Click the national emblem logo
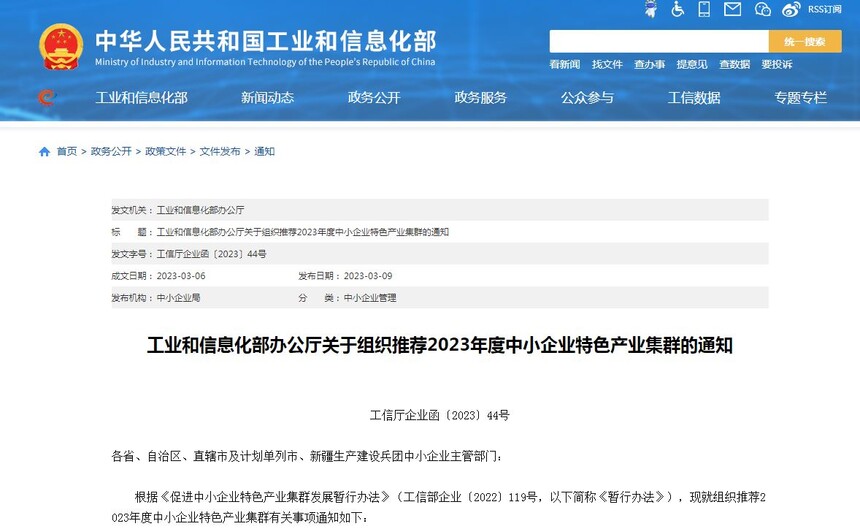This screenshot has width=860, height=529. [61, 47]
